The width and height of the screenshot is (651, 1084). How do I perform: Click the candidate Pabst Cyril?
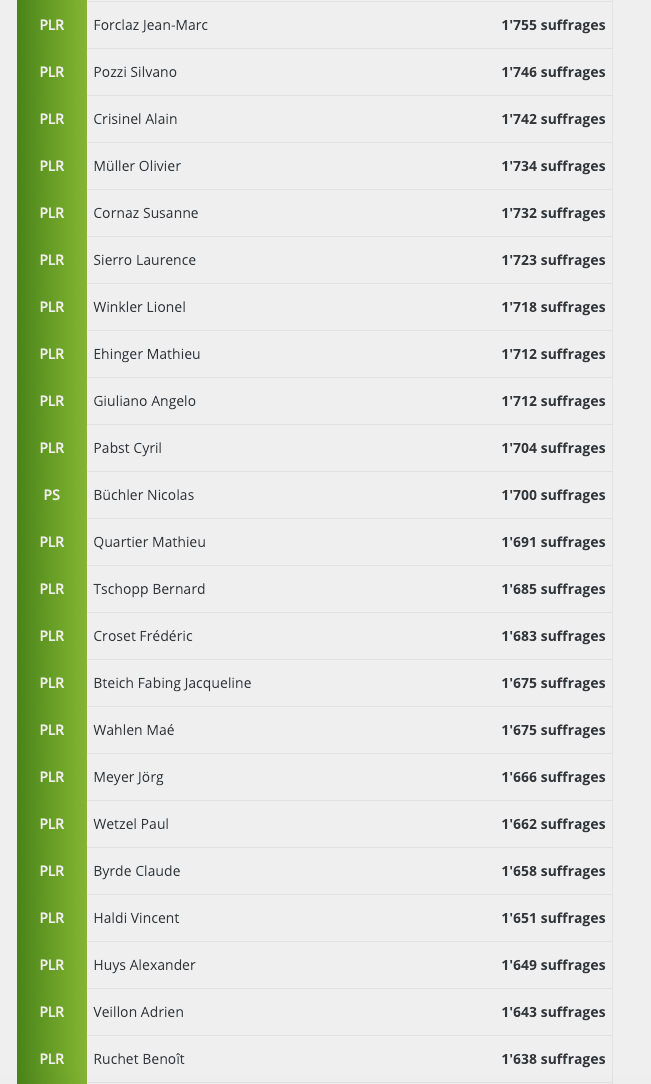(x=127, y=448)
